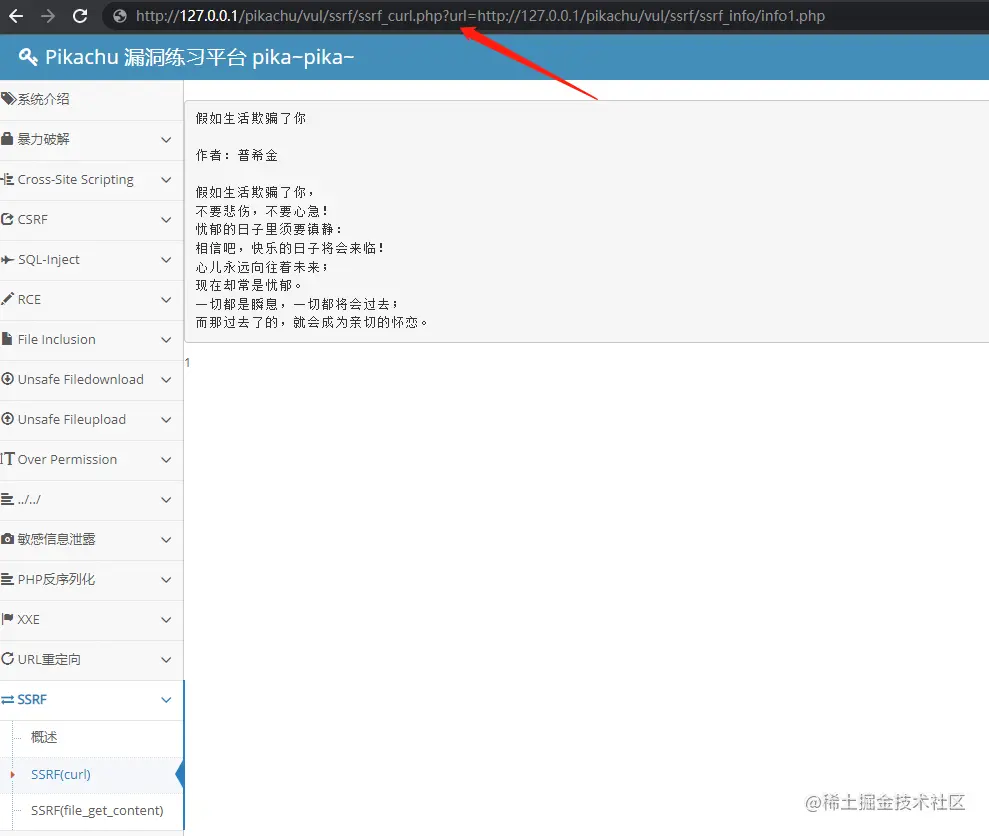The width and height of the screenshot is (989, 836).
Task: Expand the PHP反序列化 chevron
Action: coord(166,579)
